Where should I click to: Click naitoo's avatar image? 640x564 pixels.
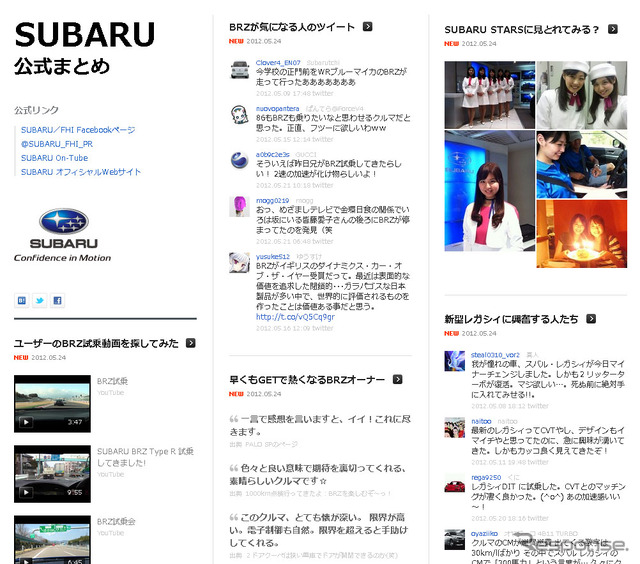(455, 427)
